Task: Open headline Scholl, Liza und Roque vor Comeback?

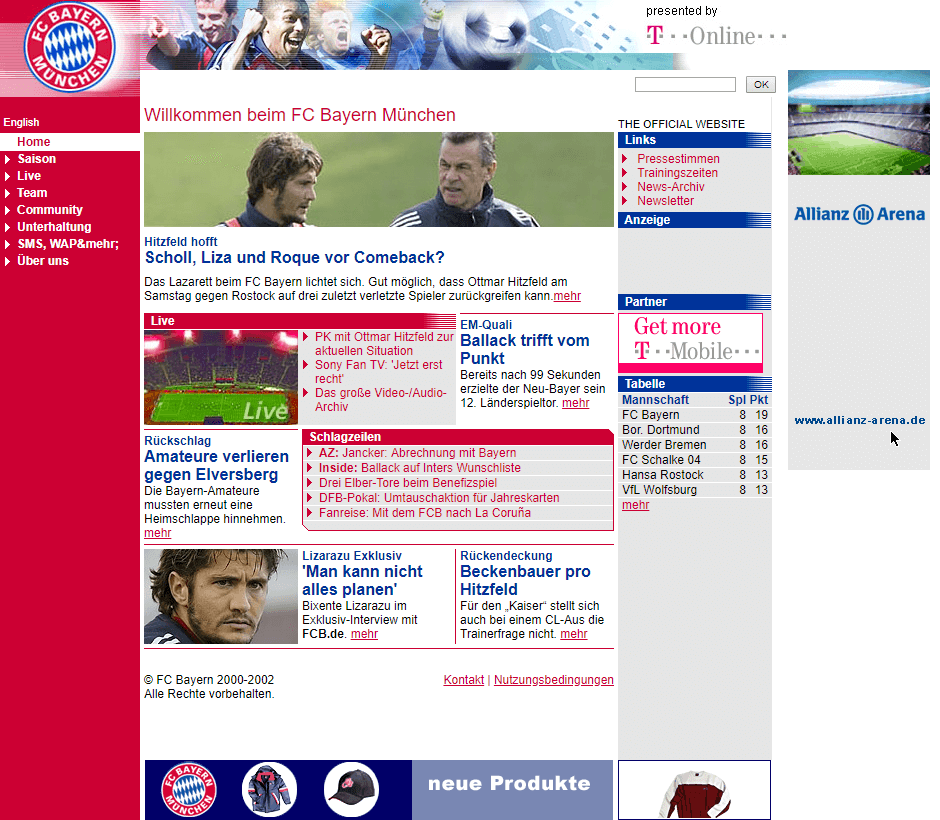Action: point(294,258)
